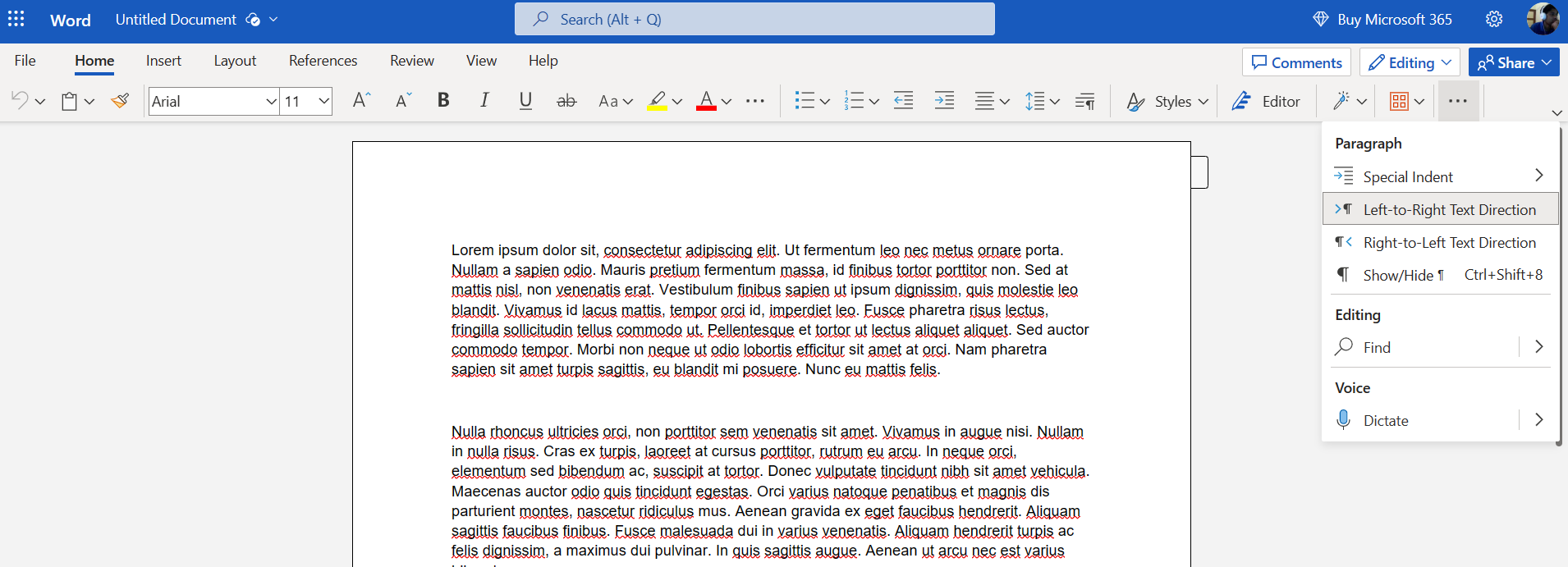Select the Format Painter brush
Image resolution: width=1568 pixels, height=567 pixels.
120,101
